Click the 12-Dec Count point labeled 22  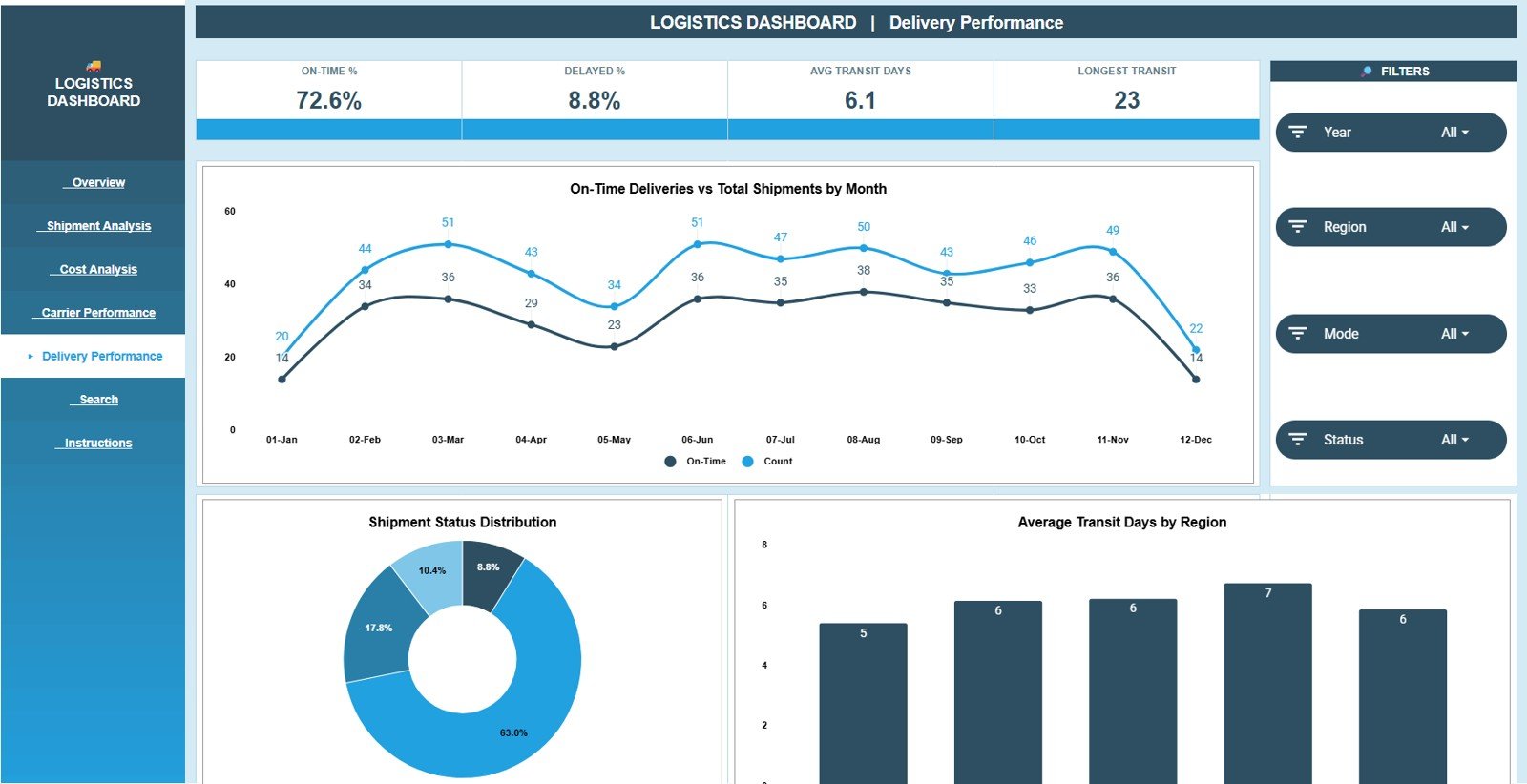tap(1196, 350)
